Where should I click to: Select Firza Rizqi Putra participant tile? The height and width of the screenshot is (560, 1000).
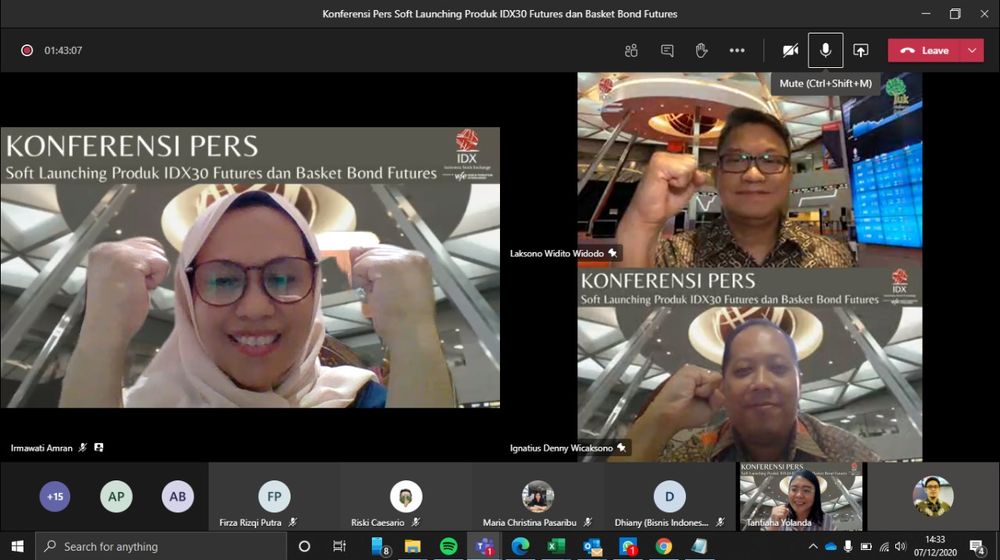(273, 497)
